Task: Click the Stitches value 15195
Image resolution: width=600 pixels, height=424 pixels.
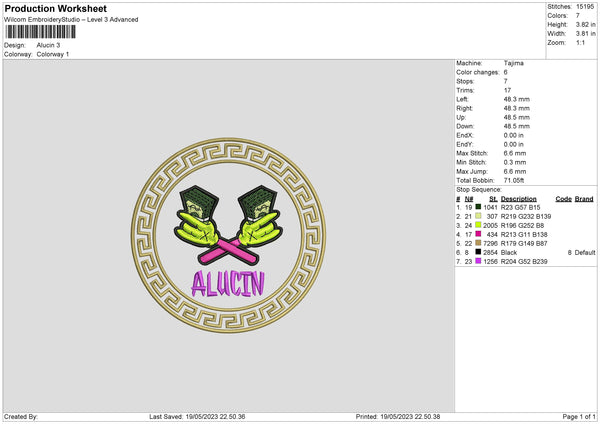Action: pos(585,7)
